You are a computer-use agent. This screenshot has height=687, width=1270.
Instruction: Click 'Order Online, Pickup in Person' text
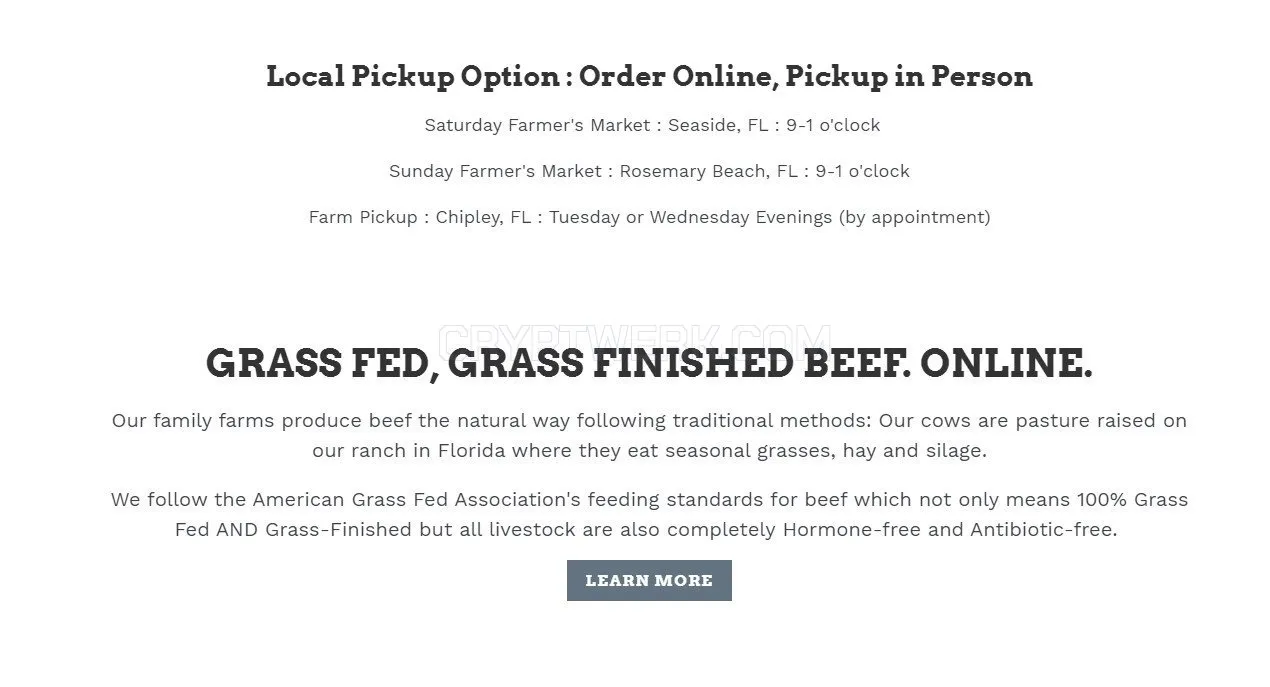coord(806,76)
